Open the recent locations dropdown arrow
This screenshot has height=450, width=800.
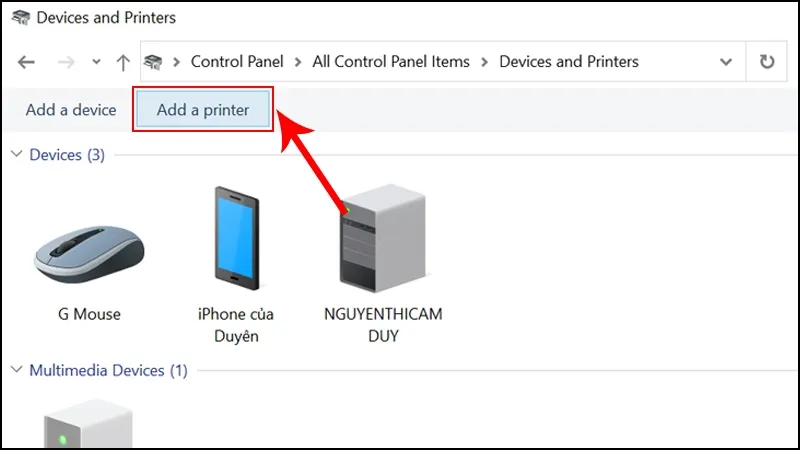[x=96, y=62]
